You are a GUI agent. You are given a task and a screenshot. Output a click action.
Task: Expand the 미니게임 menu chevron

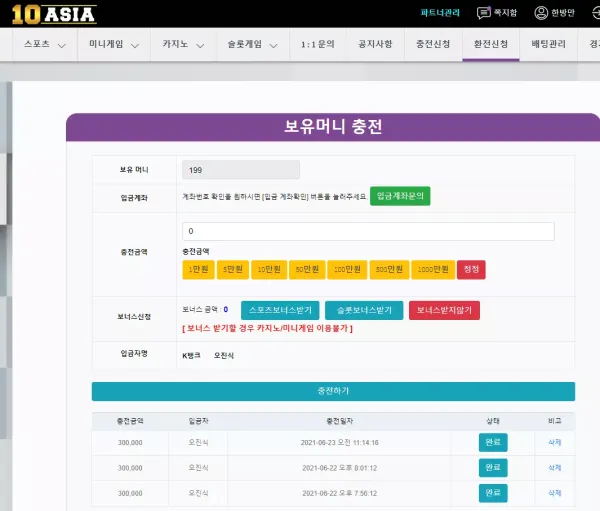(135, 46)
